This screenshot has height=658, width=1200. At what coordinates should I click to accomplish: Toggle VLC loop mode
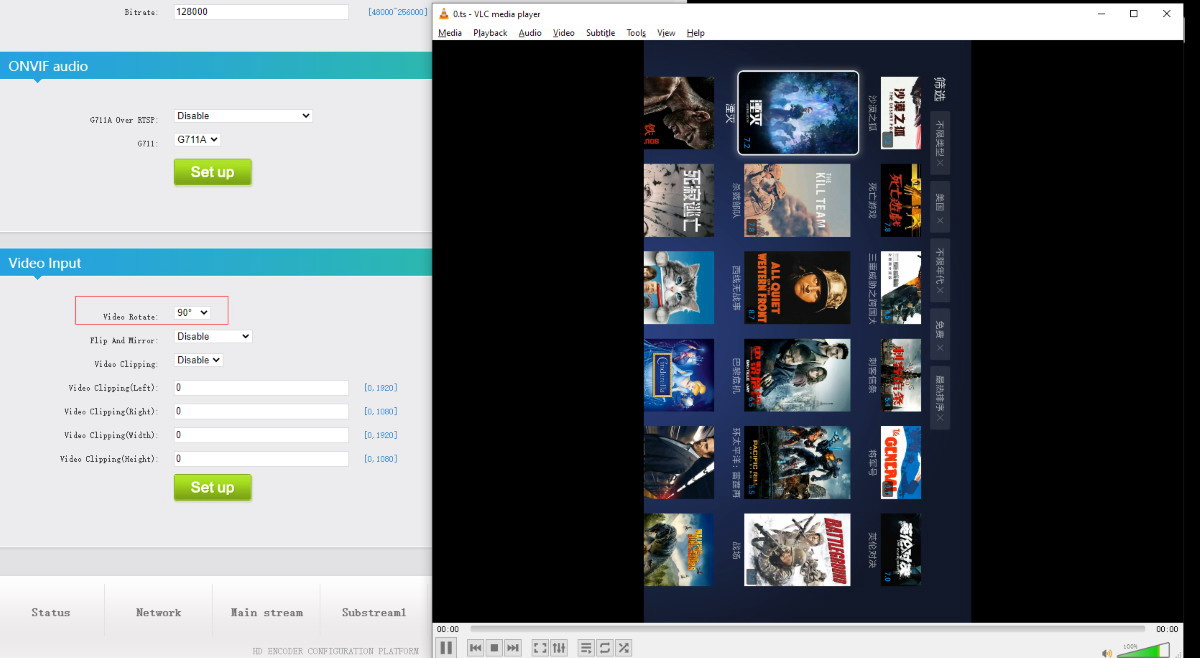click(605, 648)
